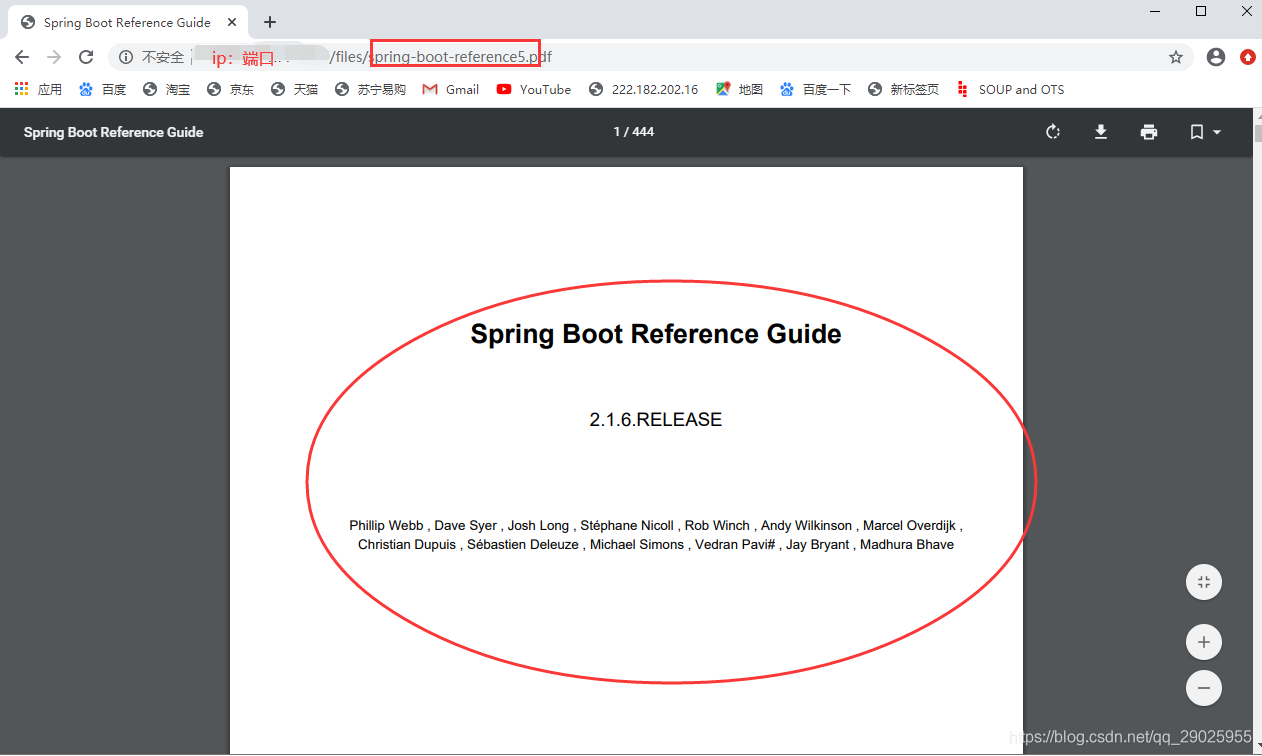Open the Gmail bookmark
Screen dimensions: 1262x756
(x=451, y=89)
